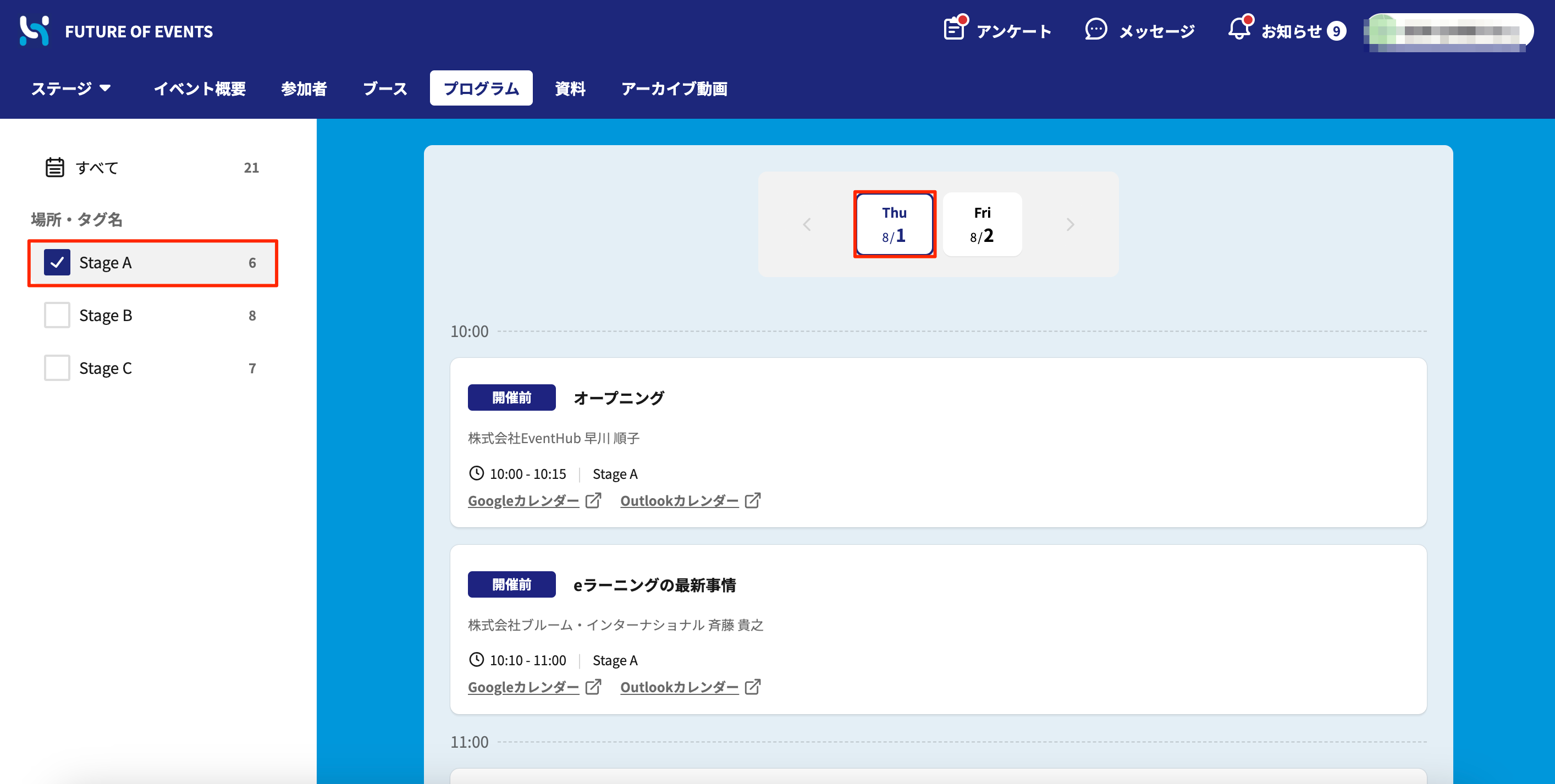Click the 開催前 badge on eラーニング
The width and height of the screenshot is (1555, 784).
click(x=511, y=584)
